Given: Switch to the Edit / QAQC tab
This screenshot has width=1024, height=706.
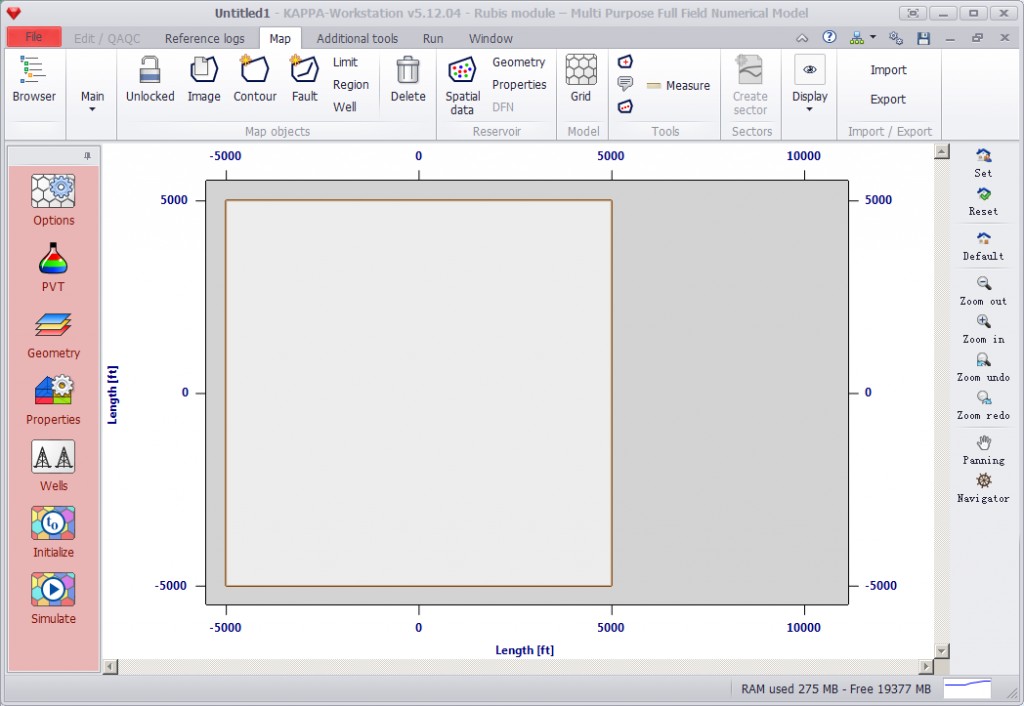Looking at the screenshot, I should coord(106,39).
